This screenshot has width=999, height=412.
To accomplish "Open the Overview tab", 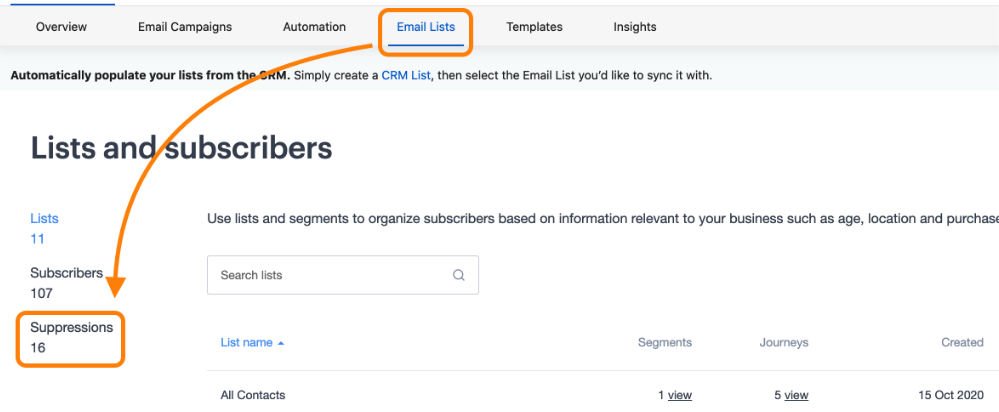I will click(61, 27).
